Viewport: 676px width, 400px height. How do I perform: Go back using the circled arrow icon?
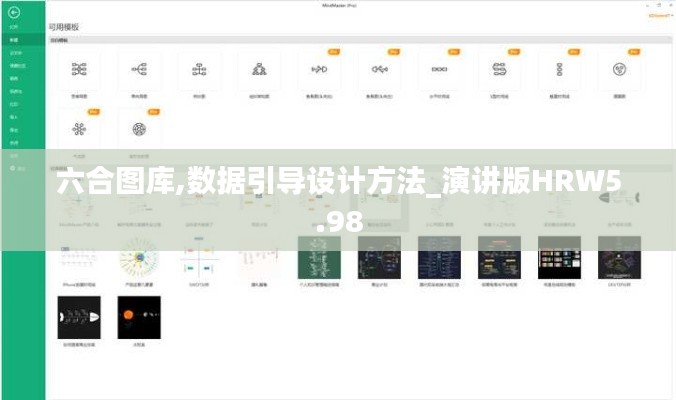click(14, 12)
